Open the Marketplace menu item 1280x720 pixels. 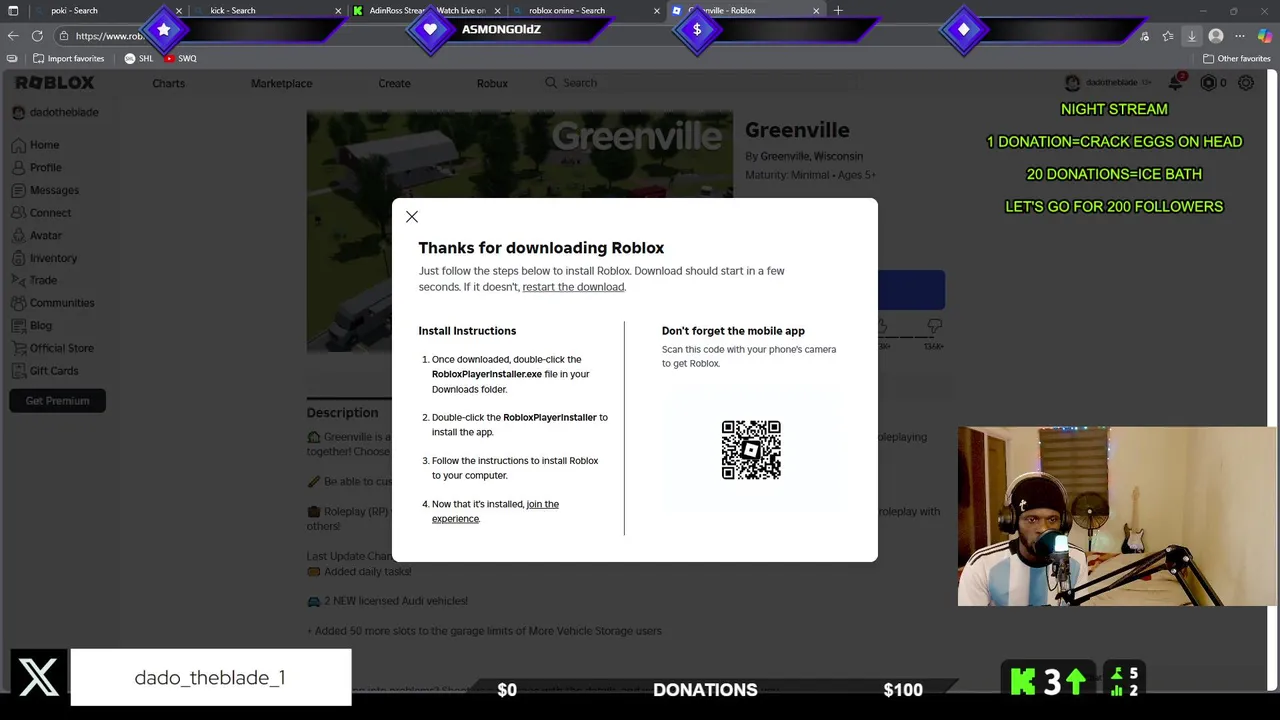pyautogui.click(x=281, y=83)
